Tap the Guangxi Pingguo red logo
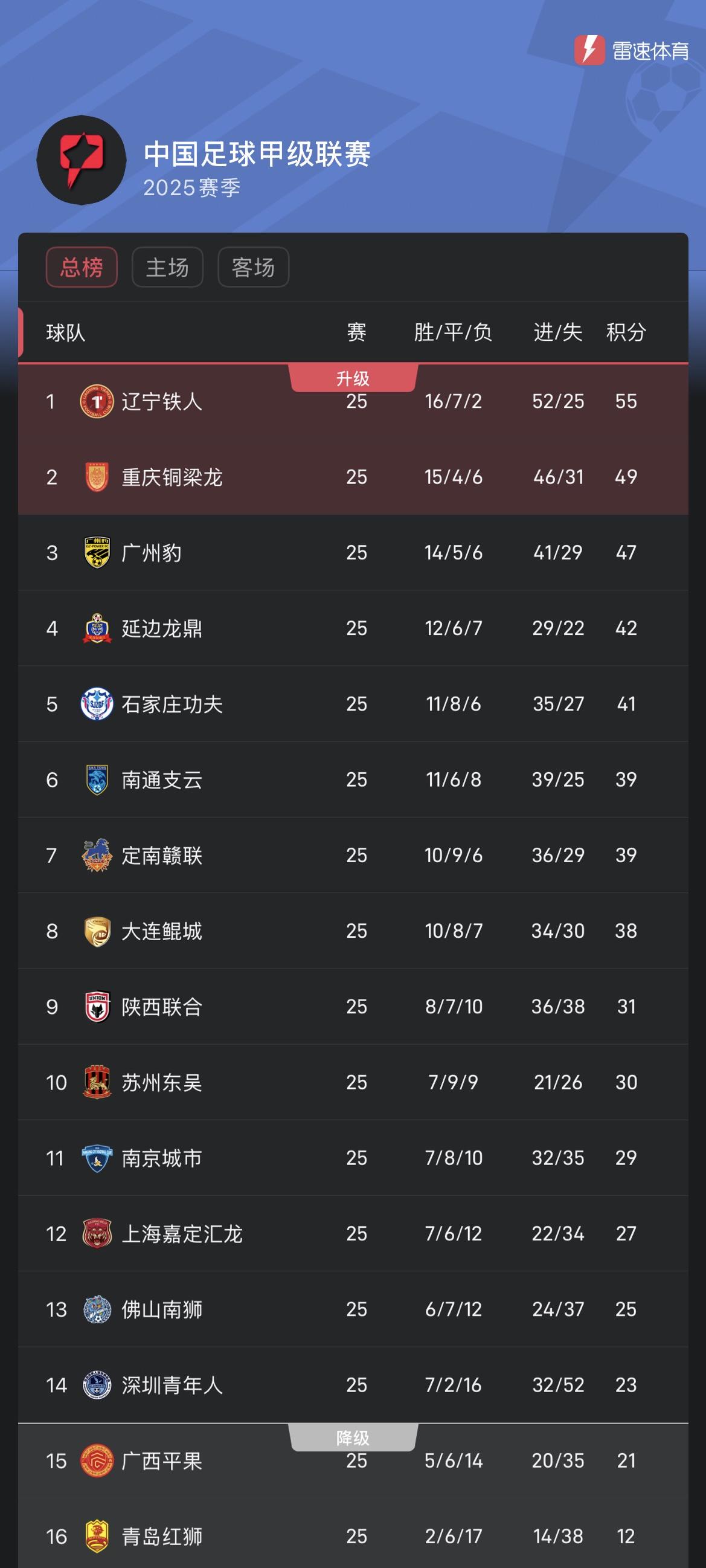 [97, 1460]
